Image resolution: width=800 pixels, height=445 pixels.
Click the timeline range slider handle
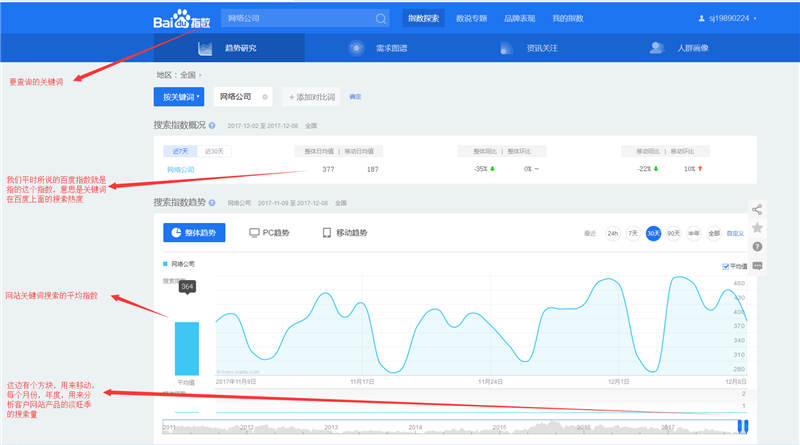(x=742, y=427)
